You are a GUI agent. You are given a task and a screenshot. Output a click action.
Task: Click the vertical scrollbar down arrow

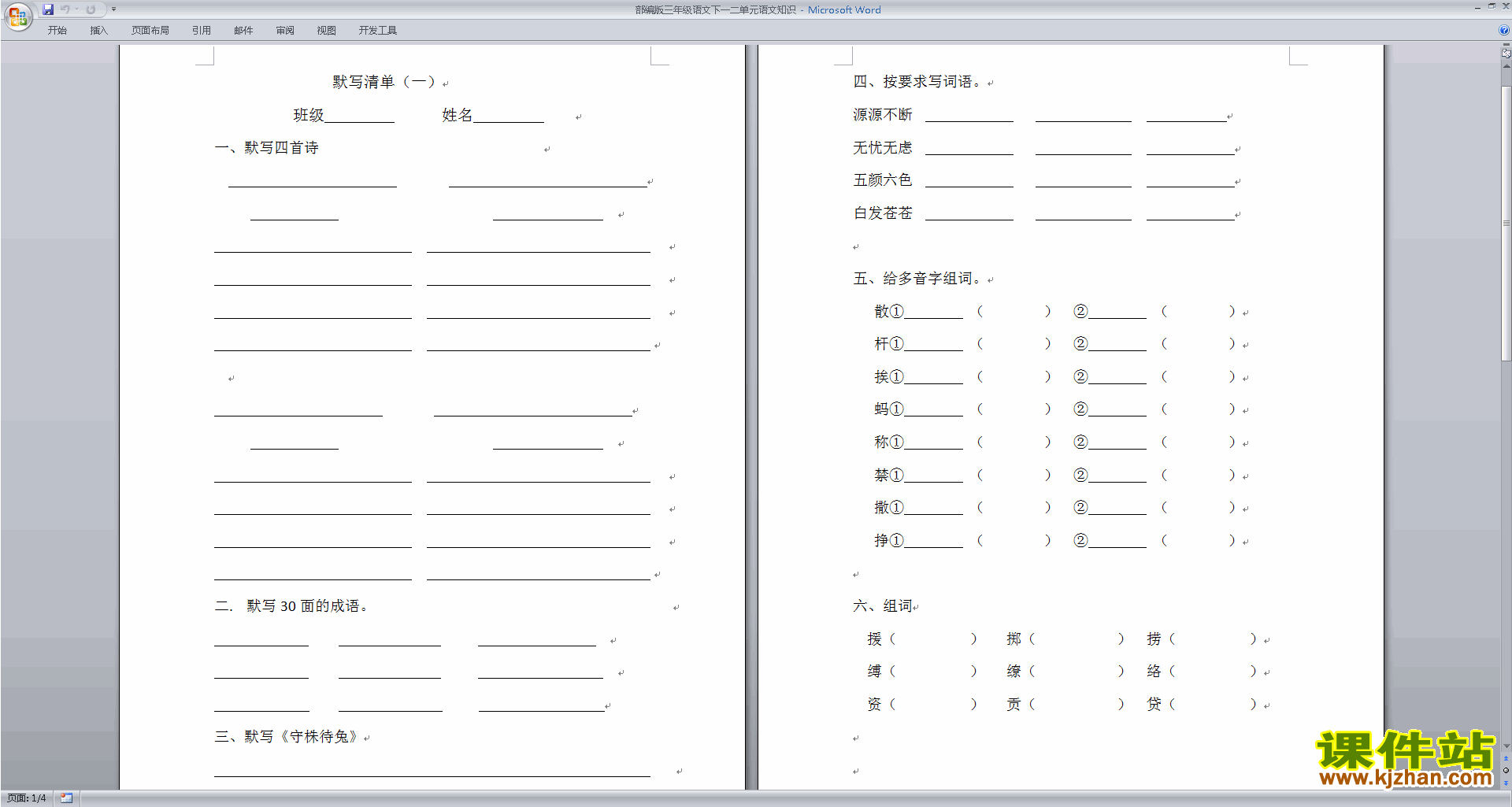coord(1506,746)
